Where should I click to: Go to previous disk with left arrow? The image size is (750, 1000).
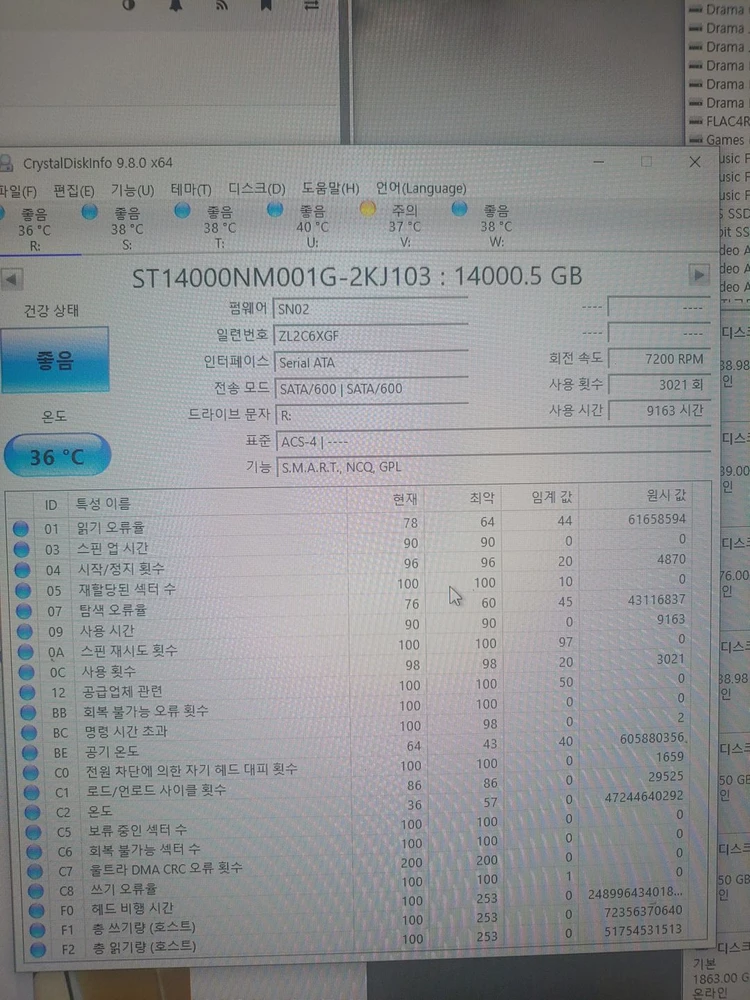pos(12,279)
